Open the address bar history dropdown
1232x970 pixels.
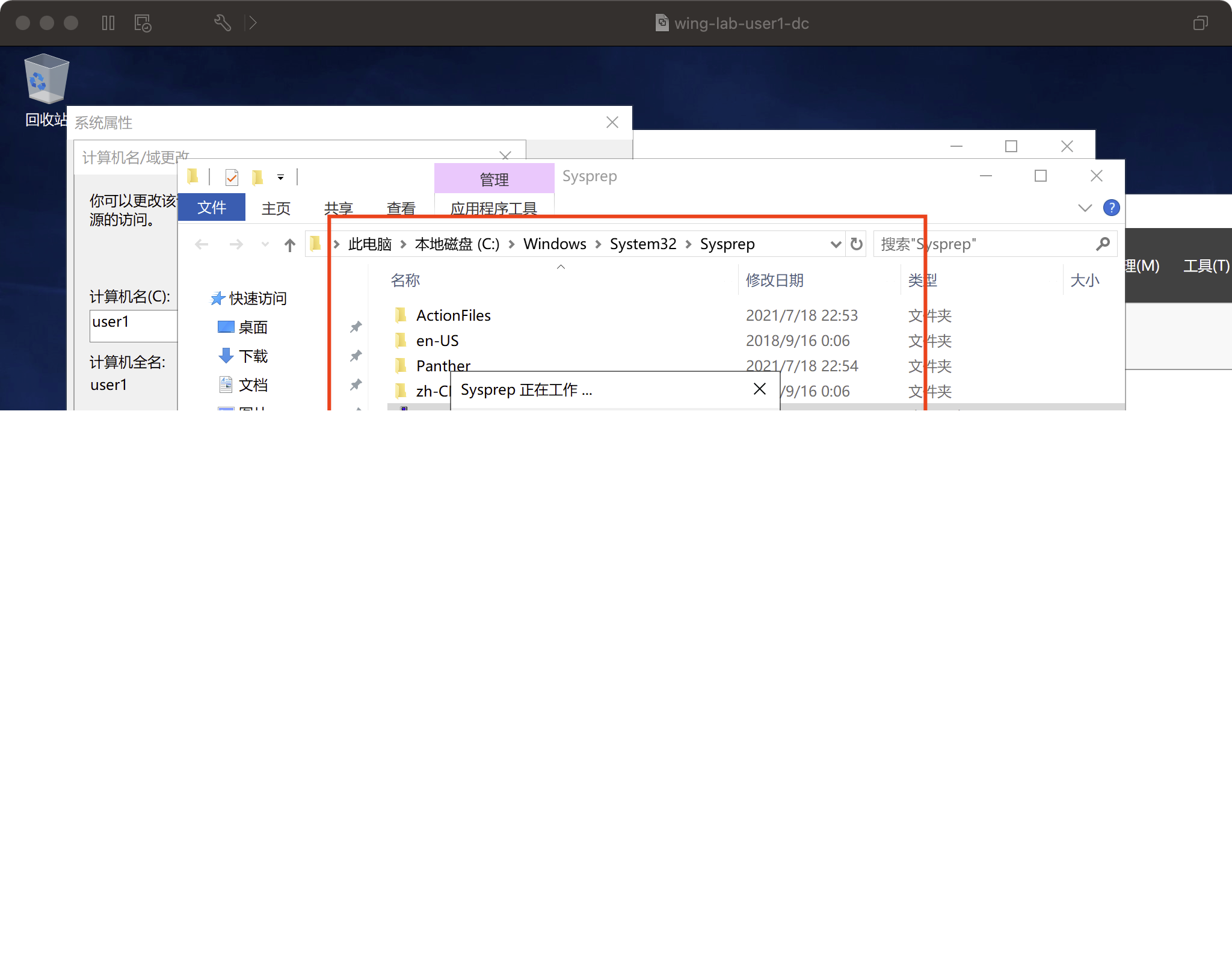coord(836,244)
